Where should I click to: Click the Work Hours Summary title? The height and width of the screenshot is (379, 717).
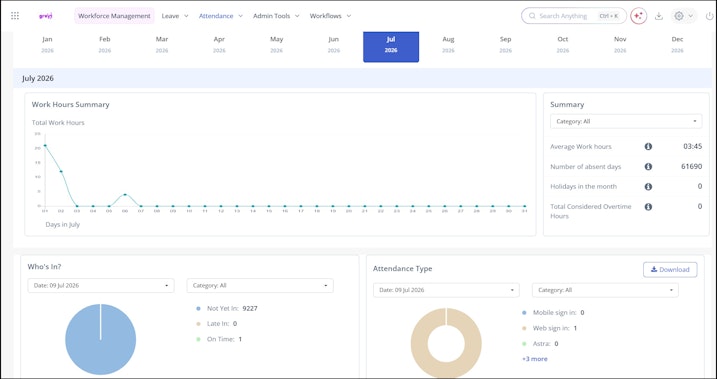click(x=70, y=105)
